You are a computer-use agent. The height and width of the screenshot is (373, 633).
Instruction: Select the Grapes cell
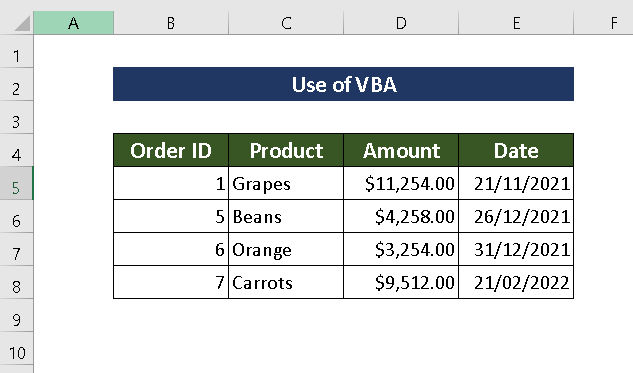coord(286,183)
